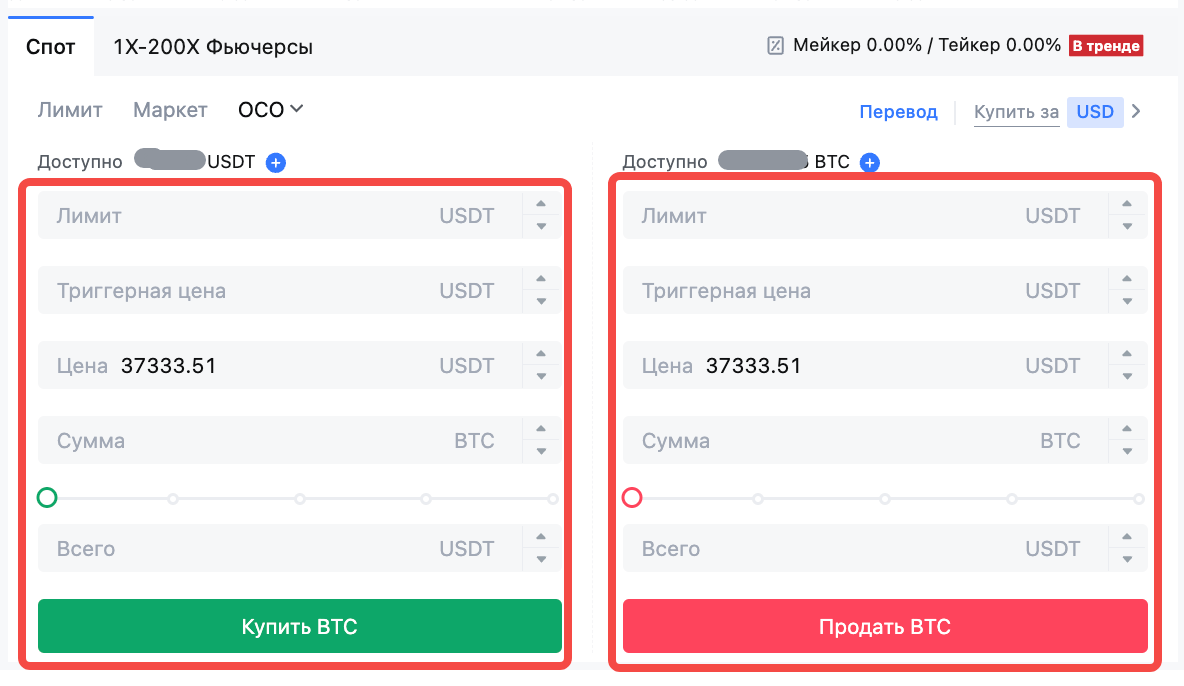This screenshot has width=1184, height=686.
Task: Increase the sell-side Цена with up arrow
Action: click(x=1127, y=354)
